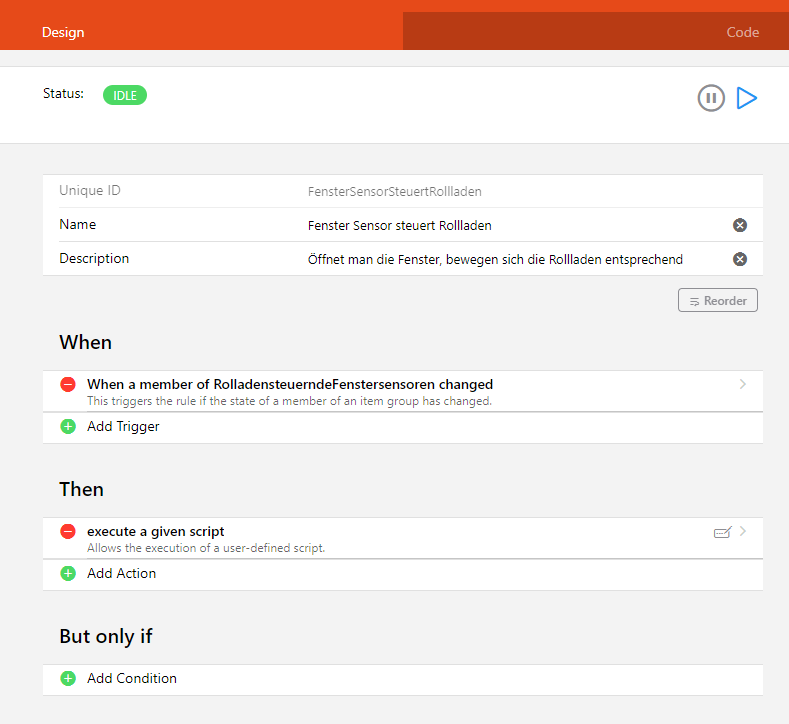Click the trigger description 'This triggers the rule...'
This screenshot has height=724, width=789.
pyautogui.click(x=289, y=401)
